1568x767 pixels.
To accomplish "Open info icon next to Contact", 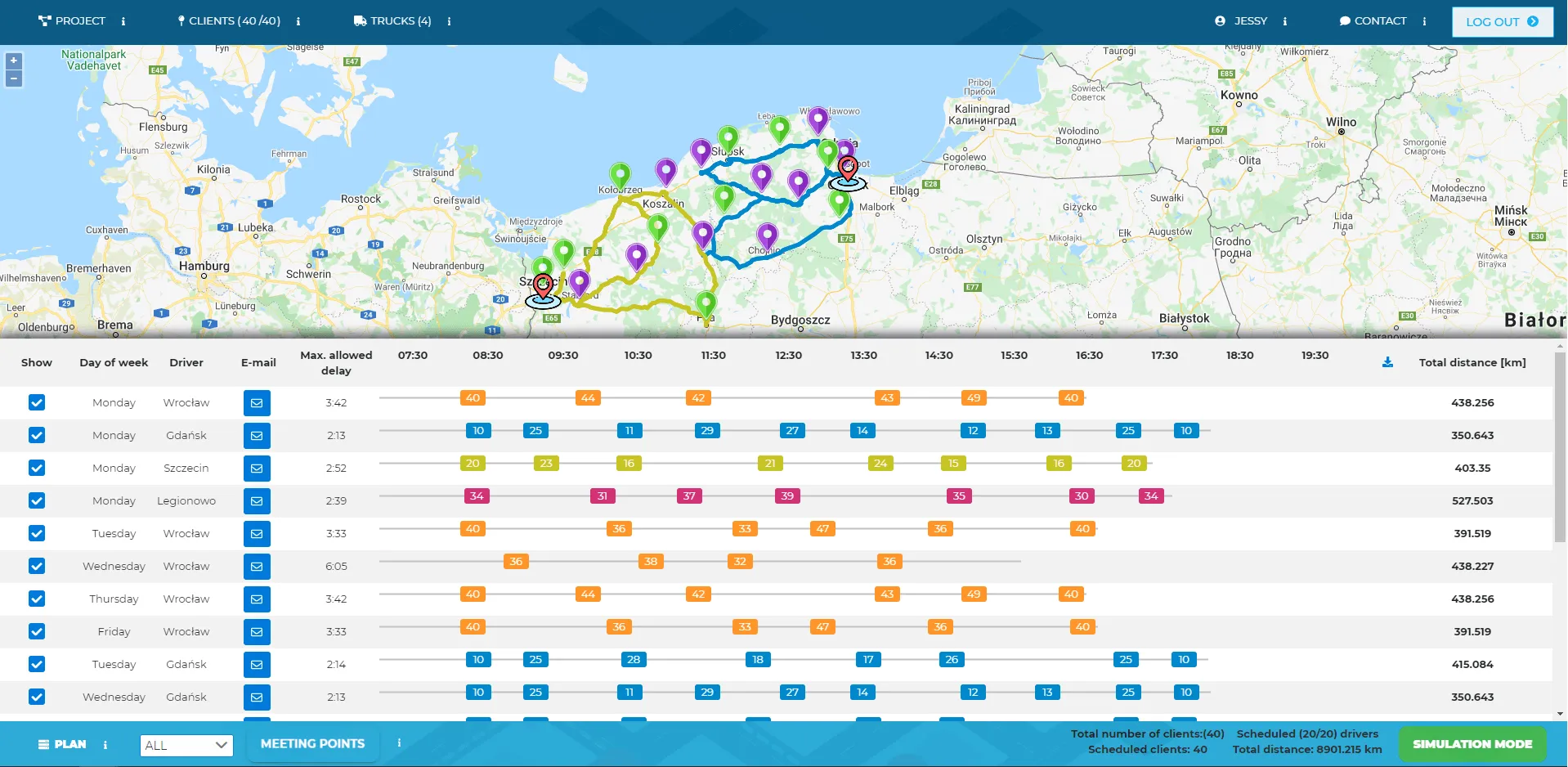I will 1424,21.
